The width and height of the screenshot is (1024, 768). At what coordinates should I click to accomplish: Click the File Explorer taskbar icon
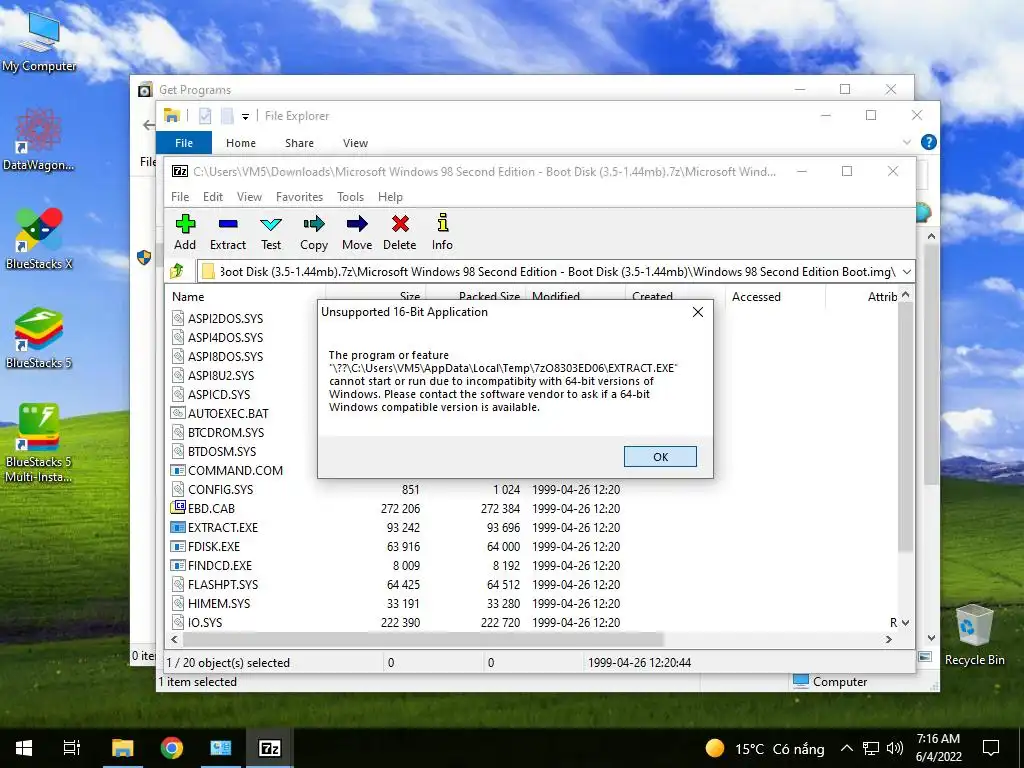(x=122, y=748)
